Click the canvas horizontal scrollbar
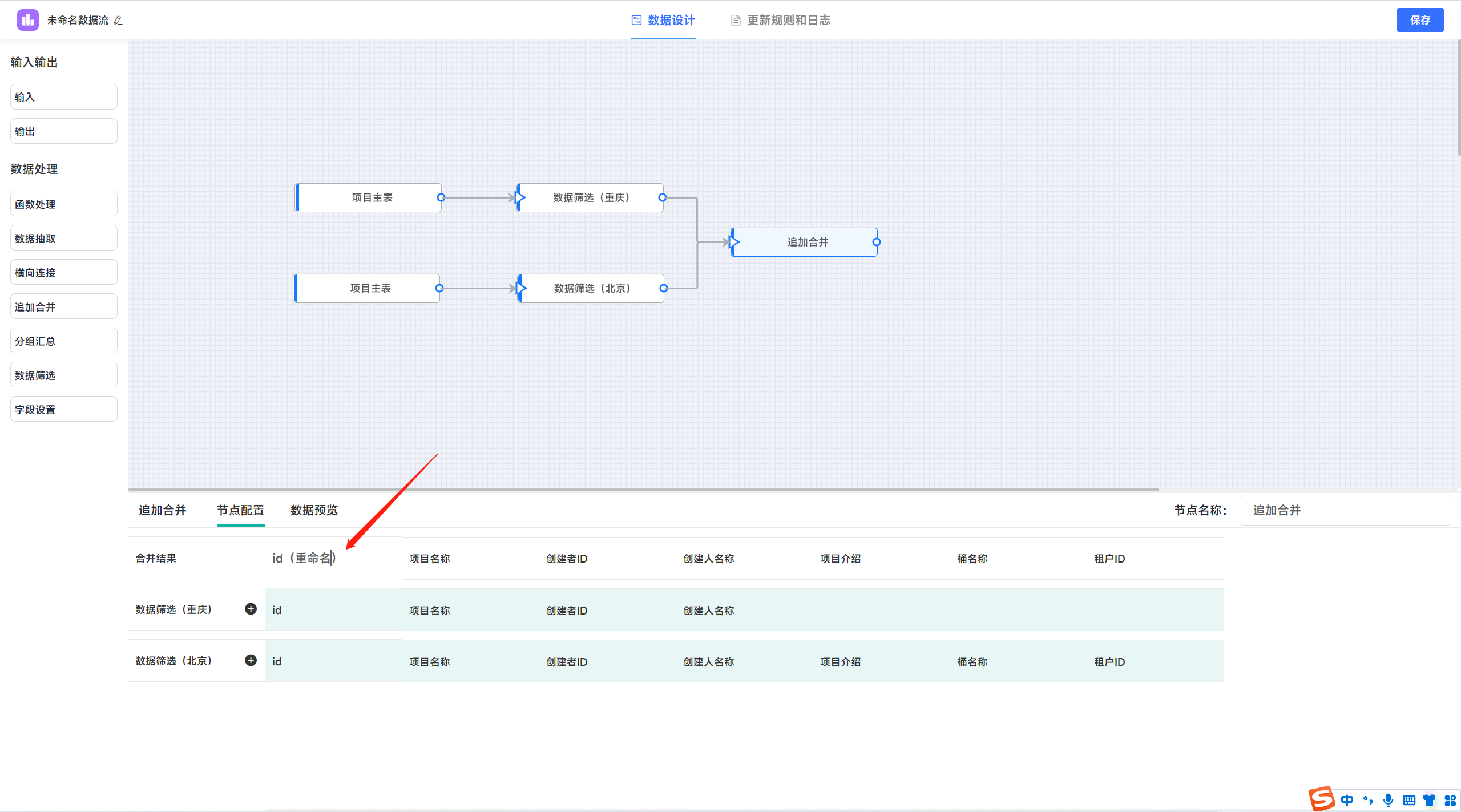Screen dimensions: 1461x812 click(x=644, y=489)
